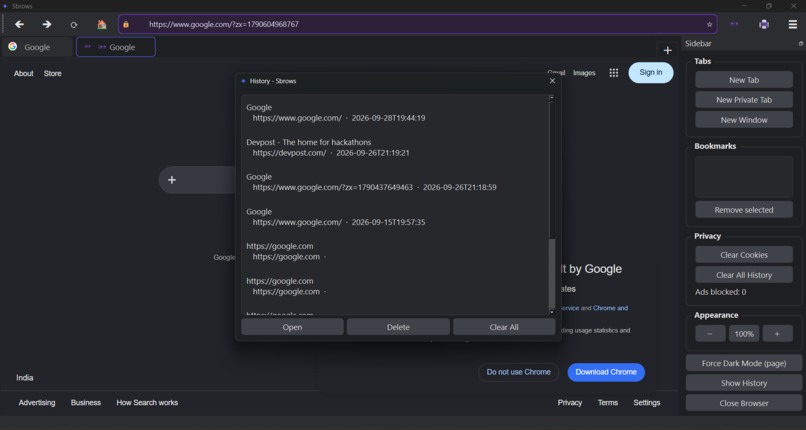Go back with the left arrow icon

[20, 24]
